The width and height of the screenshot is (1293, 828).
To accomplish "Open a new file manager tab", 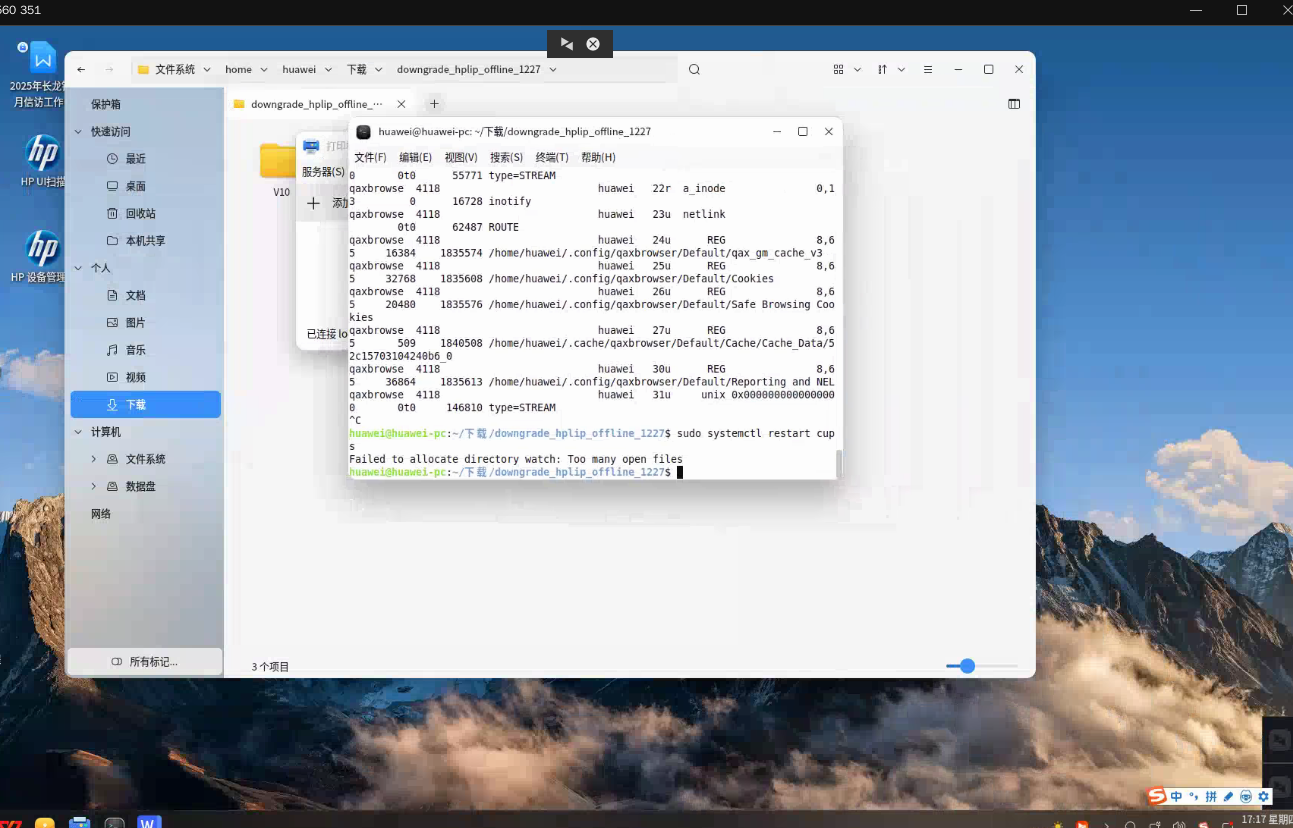I will pos(434,104).
